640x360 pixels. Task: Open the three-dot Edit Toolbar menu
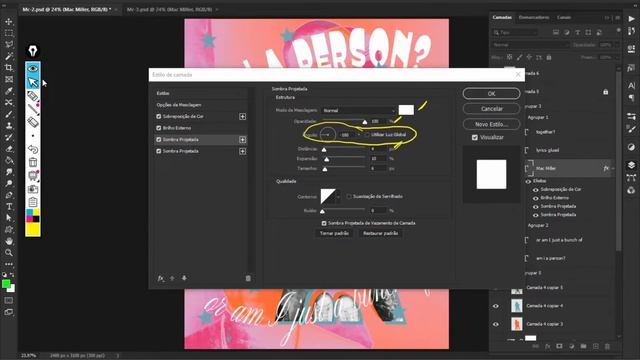click(9, 264)
